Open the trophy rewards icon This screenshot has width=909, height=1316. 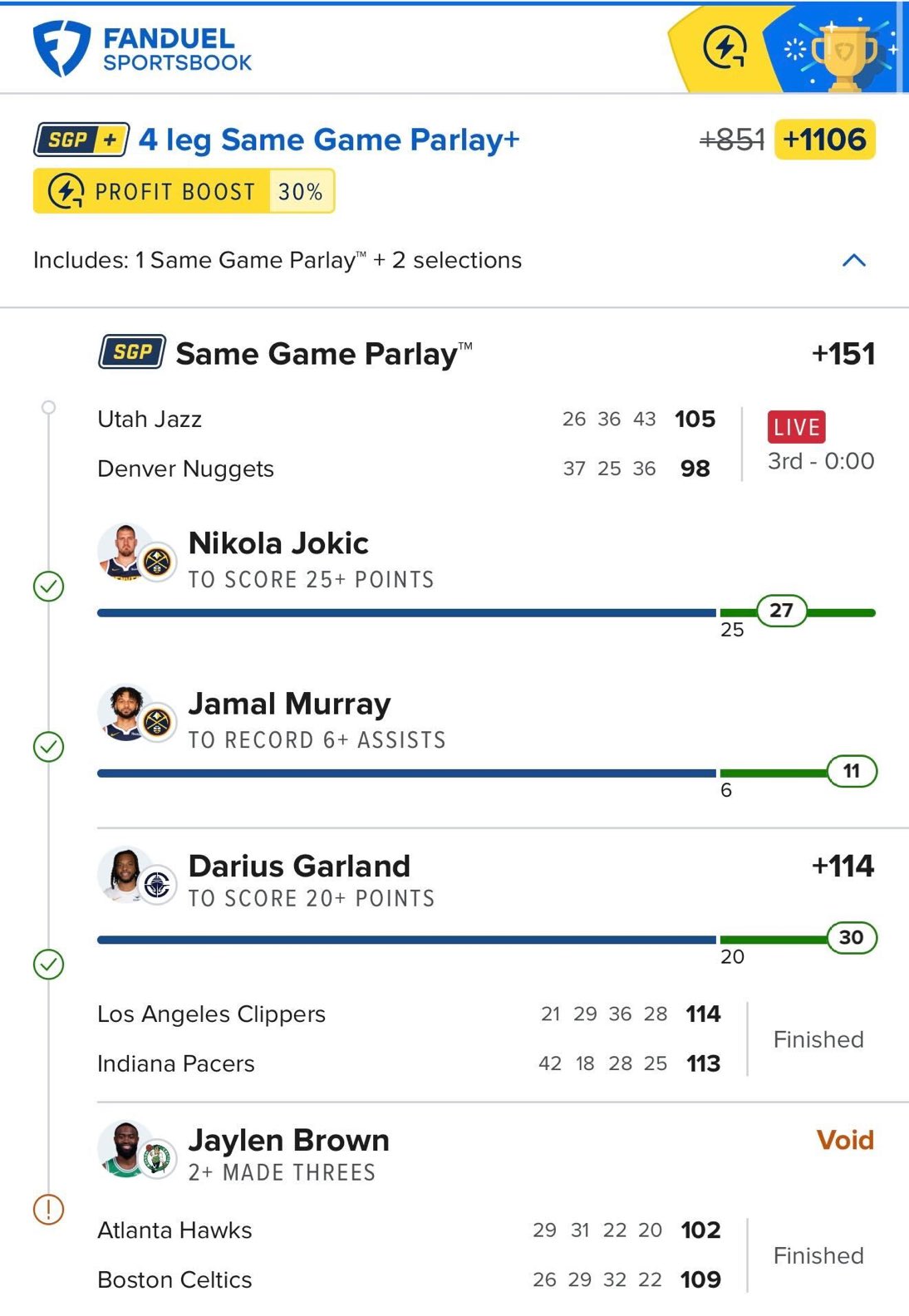(x=843, y=52)
